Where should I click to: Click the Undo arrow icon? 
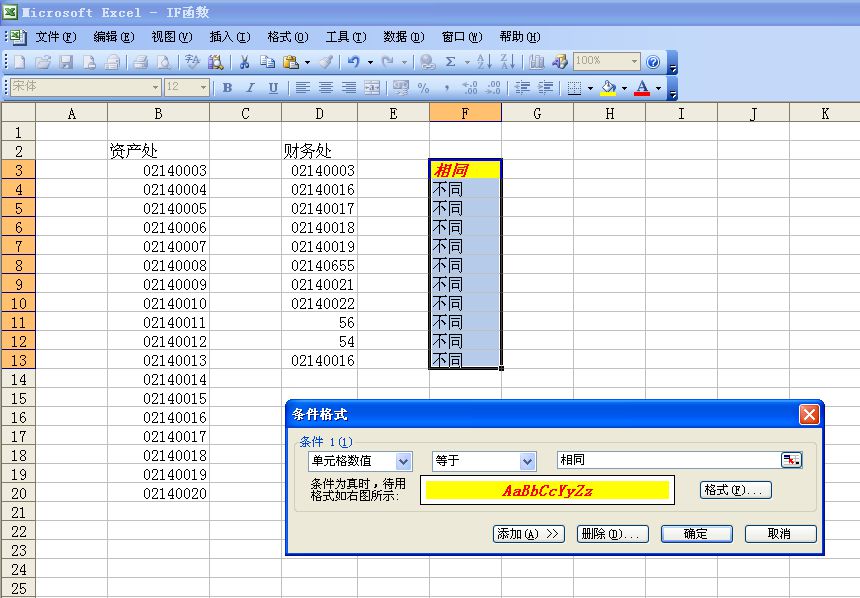click(x=352, y=62)
